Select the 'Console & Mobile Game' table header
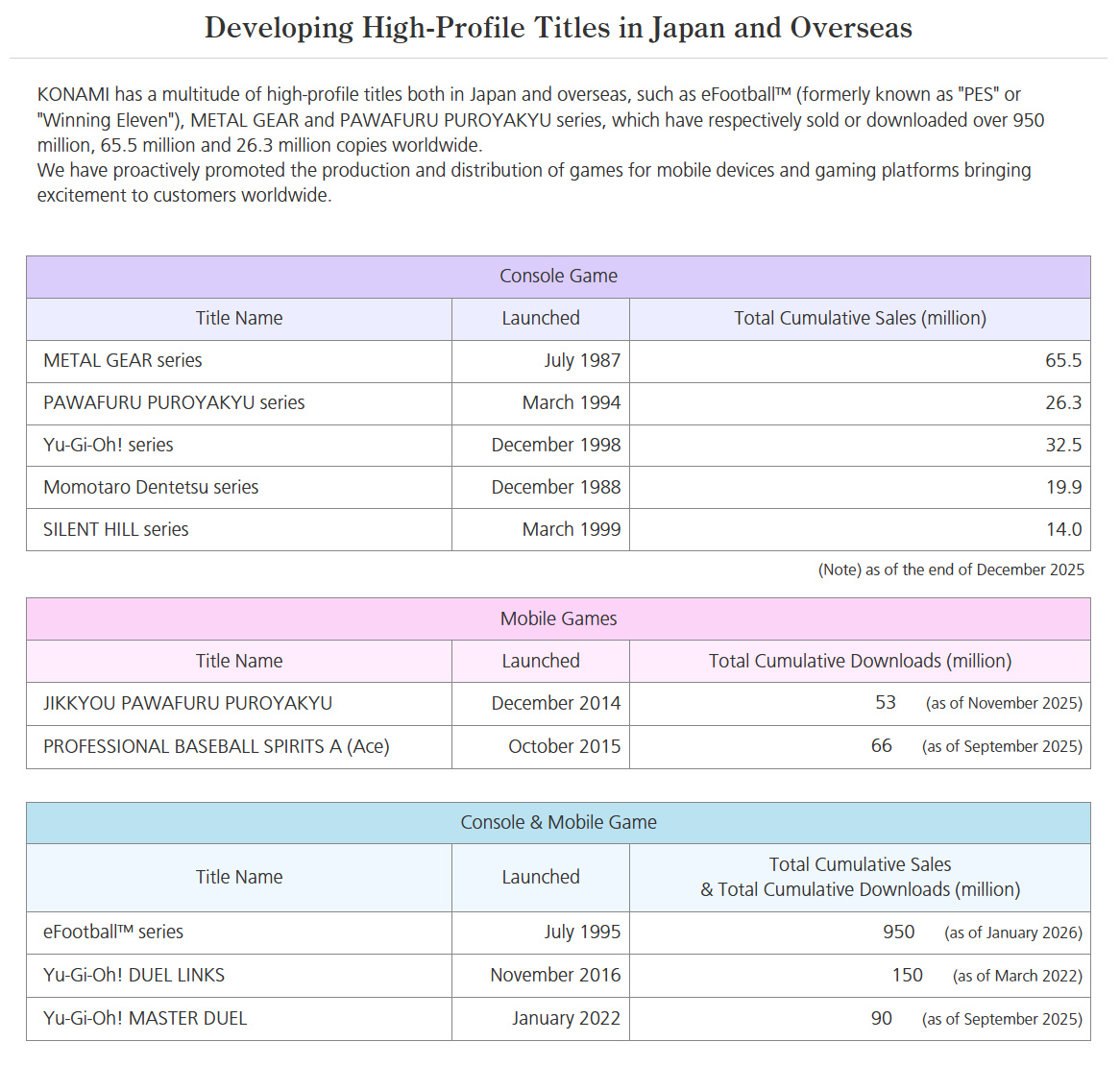The height and width of the screenshot is (1066, 1120). click(559, 822)
